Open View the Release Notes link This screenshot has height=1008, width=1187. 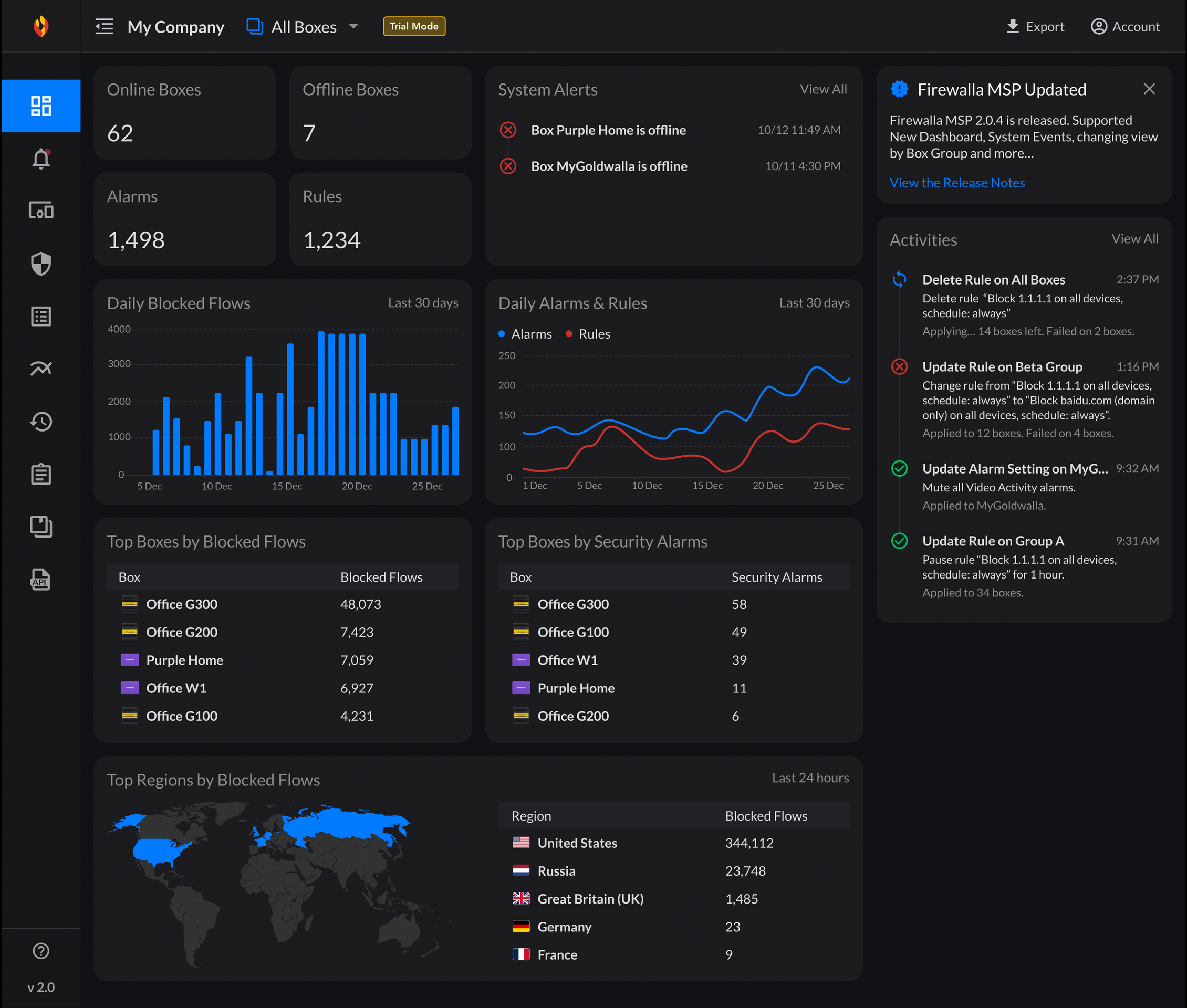(x=956, y=183)
